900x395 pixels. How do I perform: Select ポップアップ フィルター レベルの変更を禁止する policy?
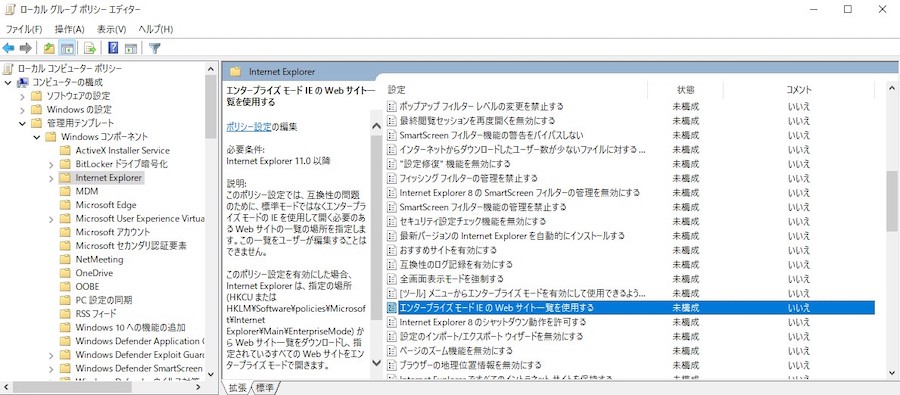point(481,106)
